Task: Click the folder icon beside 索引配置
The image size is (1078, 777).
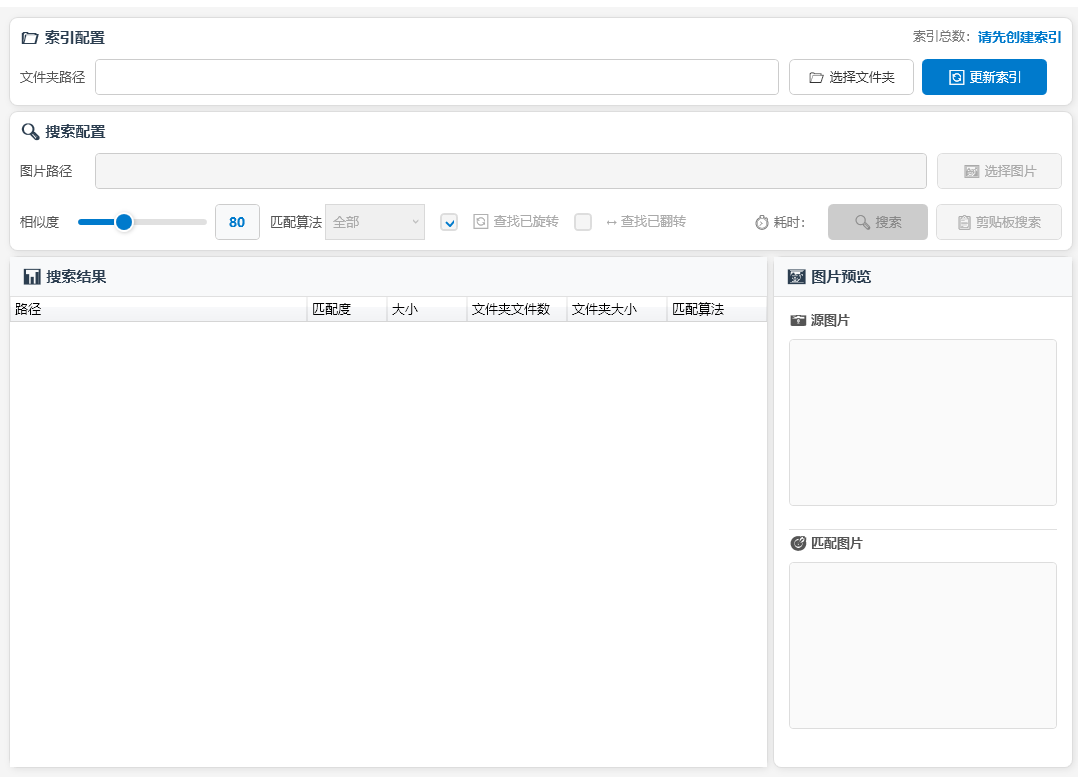Action: tap(30, 38)
